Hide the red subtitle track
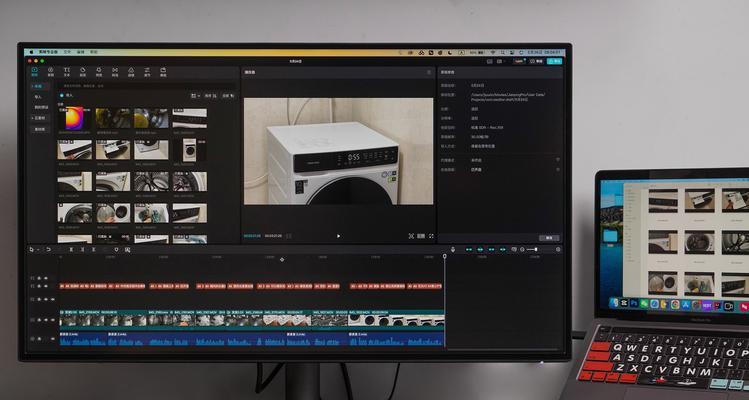749x400 pixels. tap(46, 286)
